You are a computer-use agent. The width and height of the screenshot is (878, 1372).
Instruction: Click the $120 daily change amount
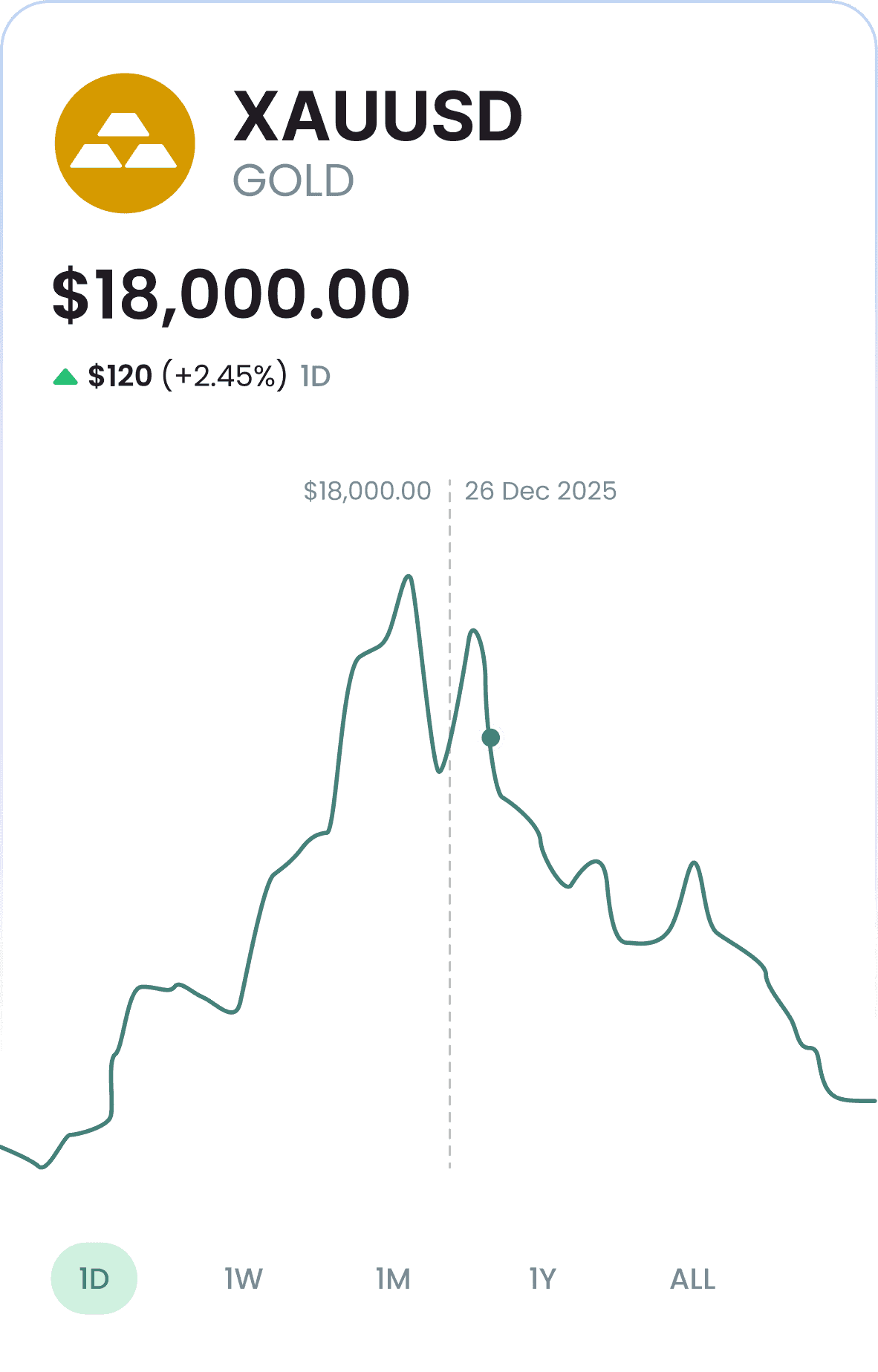point(120,376)
